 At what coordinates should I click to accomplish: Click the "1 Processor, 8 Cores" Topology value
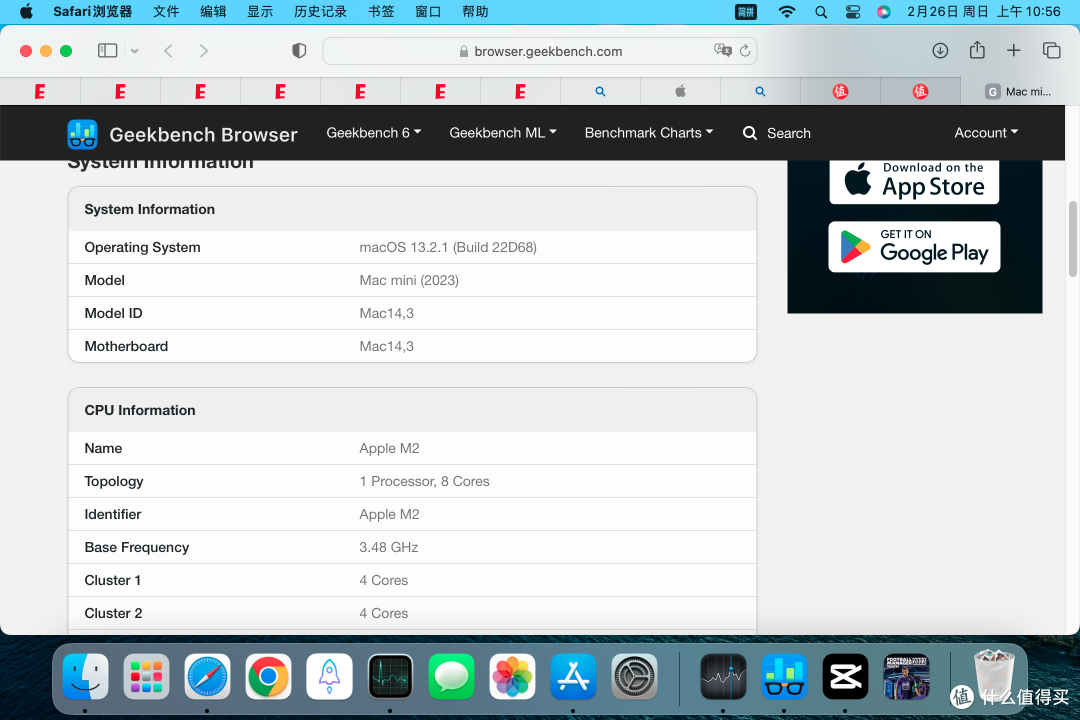424,482
